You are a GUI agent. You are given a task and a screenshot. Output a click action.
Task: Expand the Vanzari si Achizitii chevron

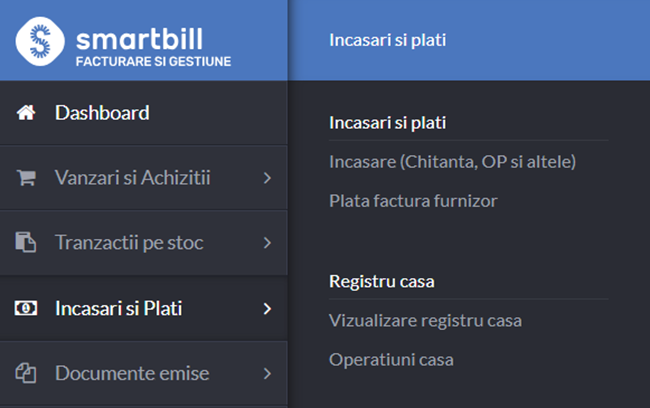pos(267,178)
